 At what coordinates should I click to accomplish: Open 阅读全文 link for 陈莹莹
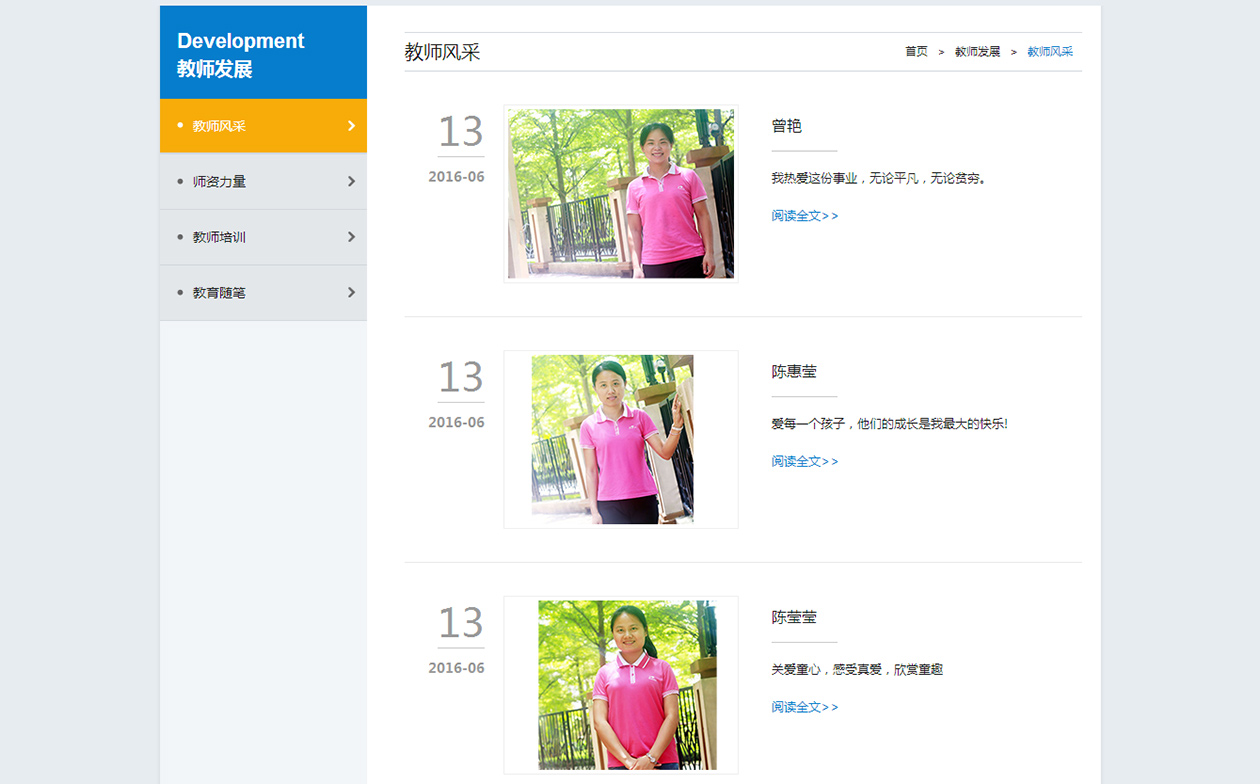click(x=805, y=708)
